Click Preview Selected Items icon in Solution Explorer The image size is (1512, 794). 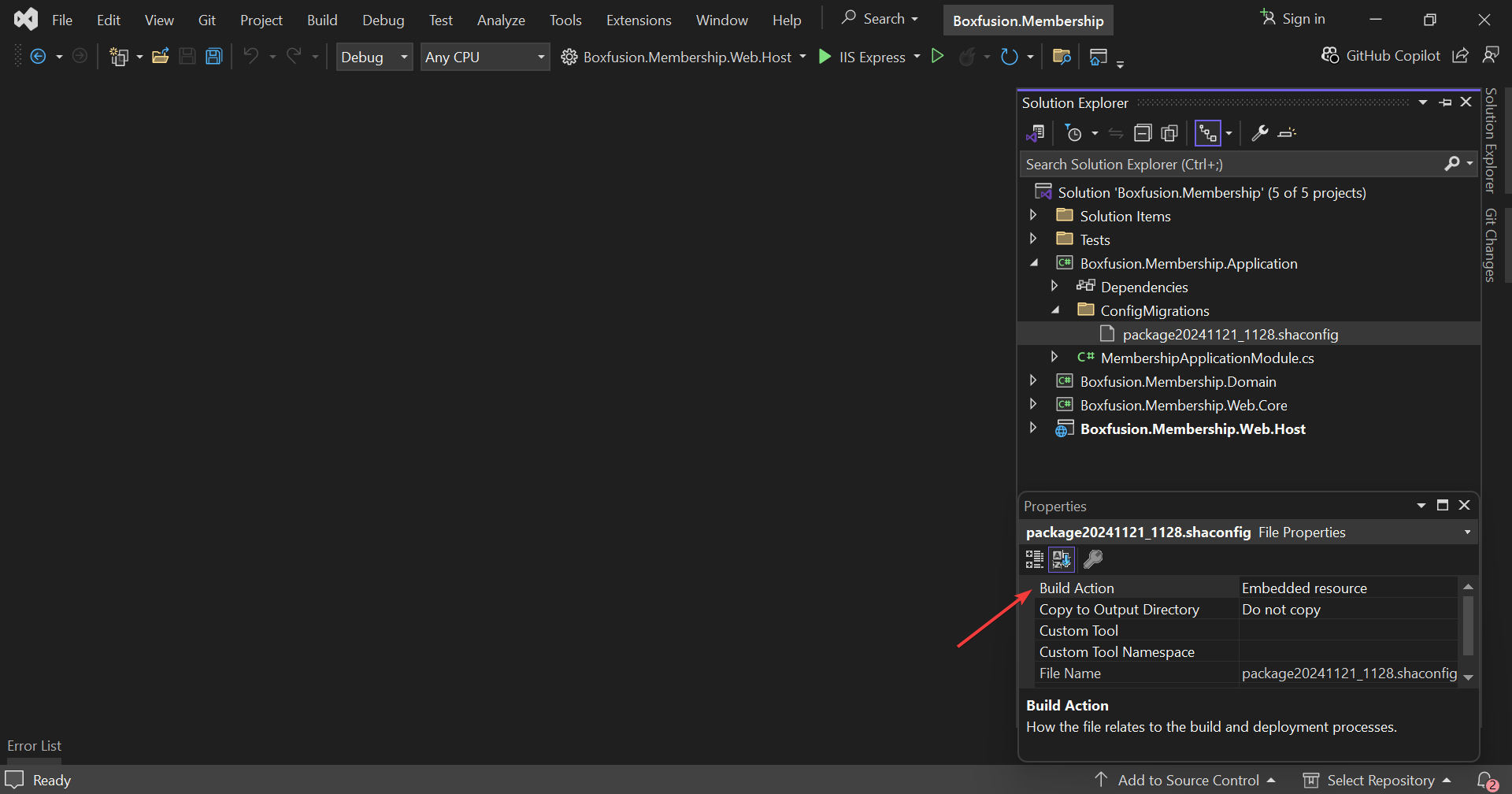pos(1288,133)
